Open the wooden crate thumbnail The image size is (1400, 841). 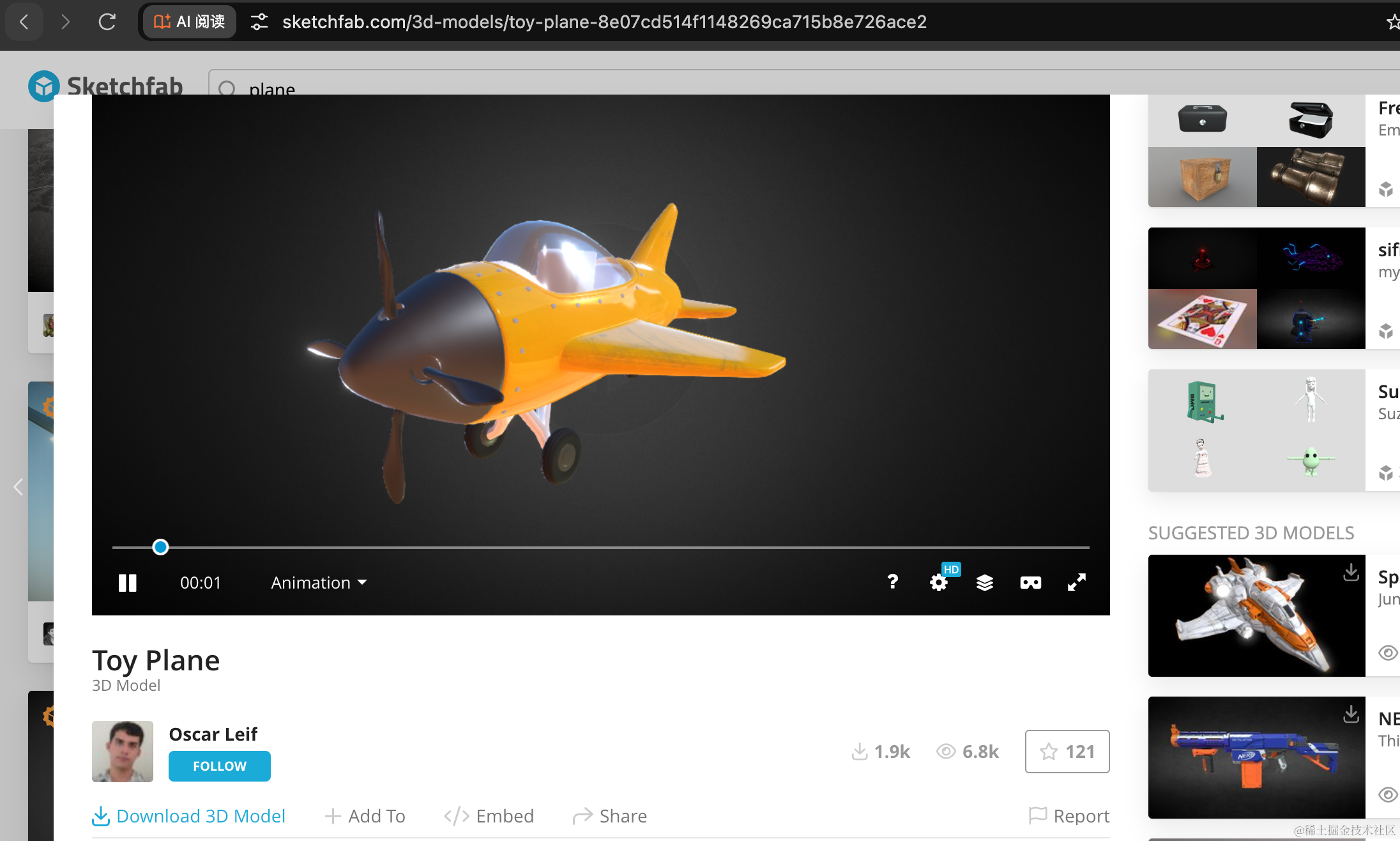coord(1202,177)
